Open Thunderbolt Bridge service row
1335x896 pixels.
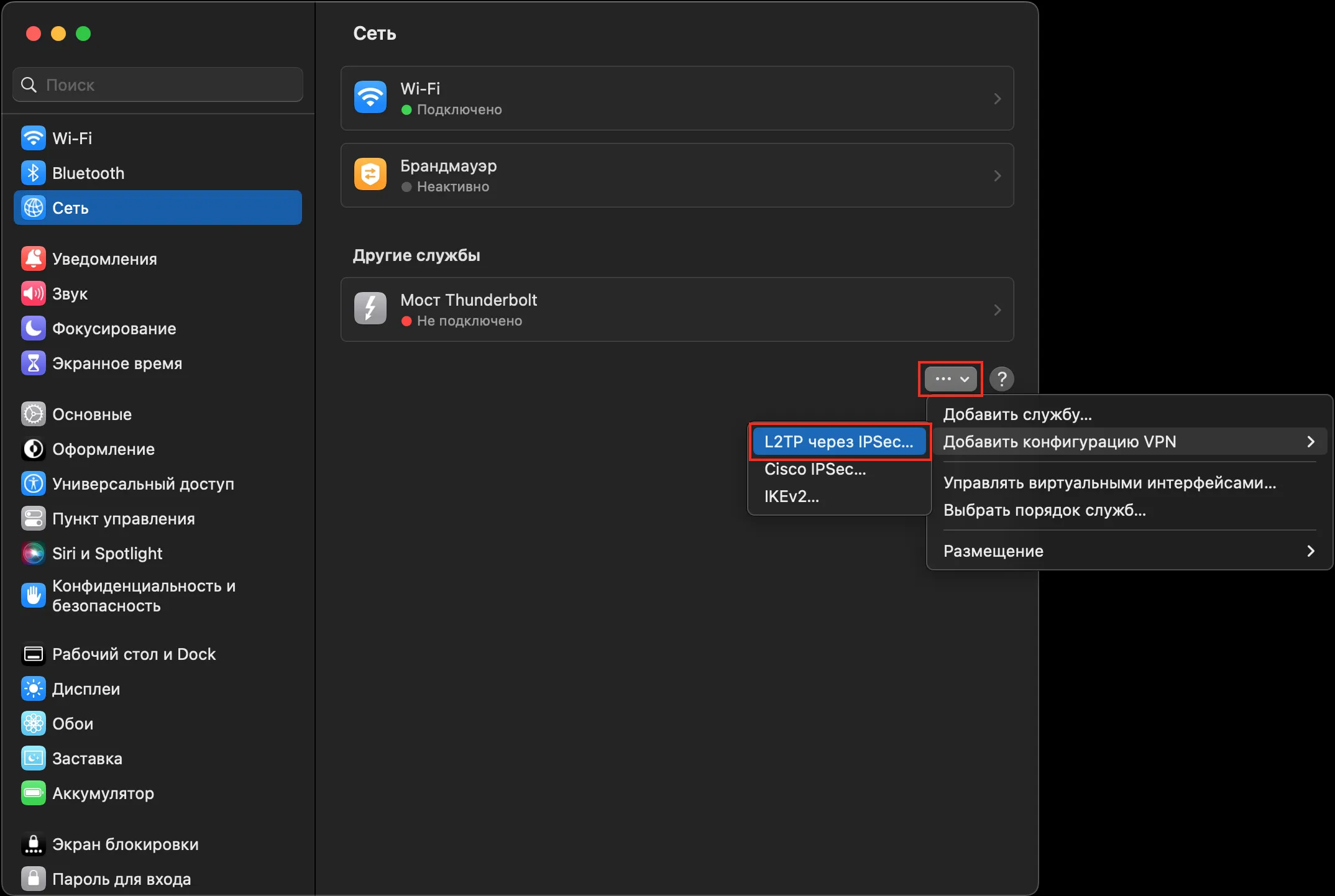(676, 309)
